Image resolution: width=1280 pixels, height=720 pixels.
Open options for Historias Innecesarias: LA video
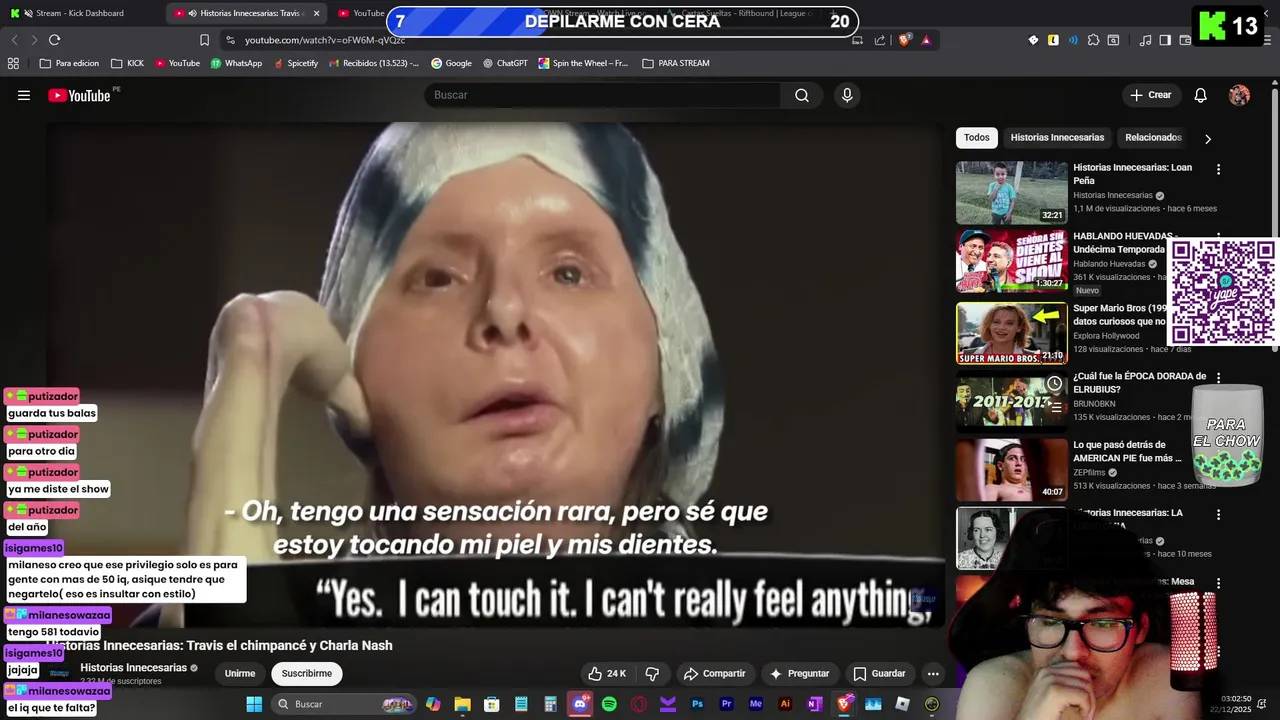(x=1218, y=514)
